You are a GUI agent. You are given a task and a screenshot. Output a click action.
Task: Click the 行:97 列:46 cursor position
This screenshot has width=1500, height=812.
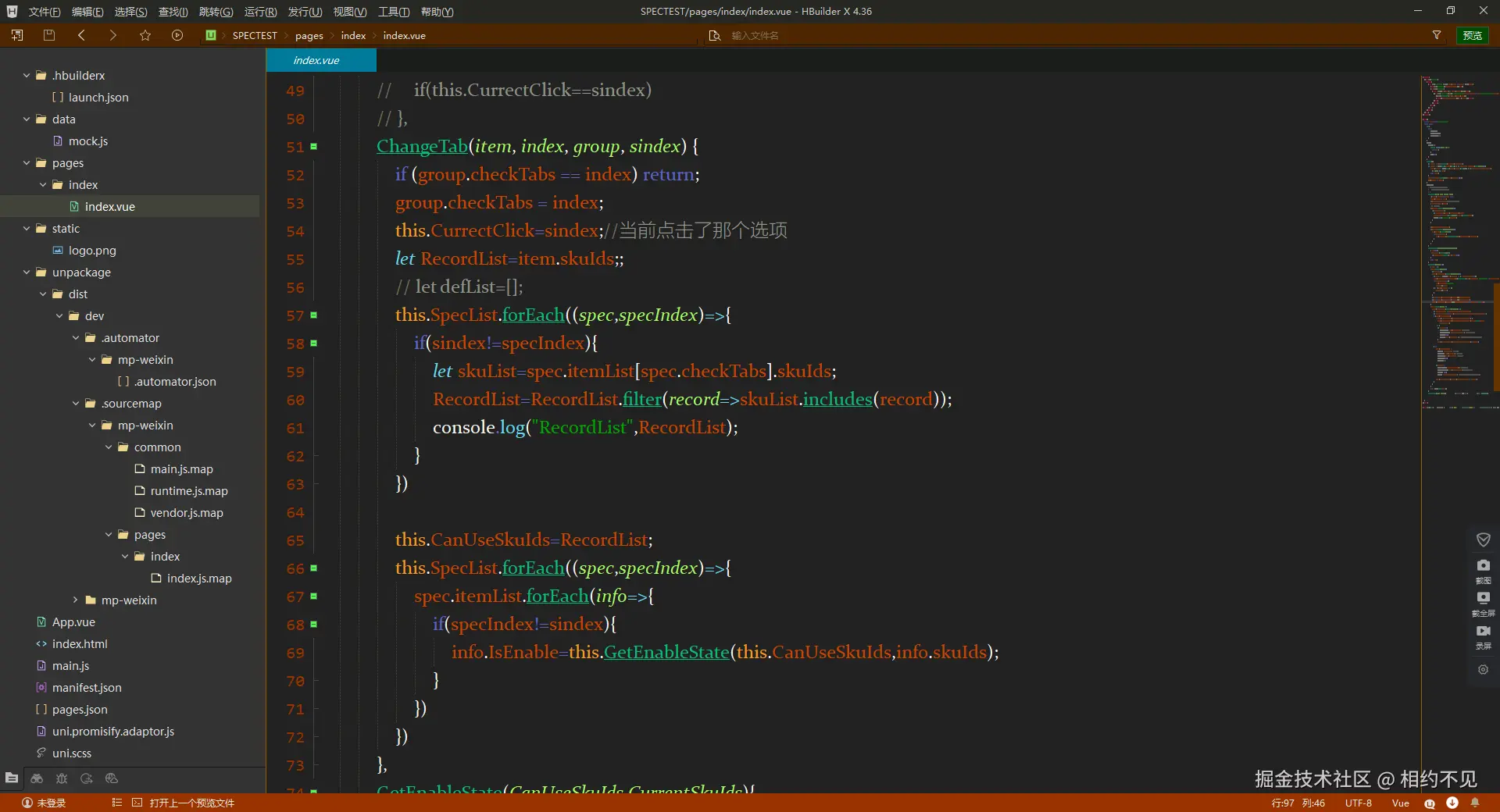coord(1298,803)
